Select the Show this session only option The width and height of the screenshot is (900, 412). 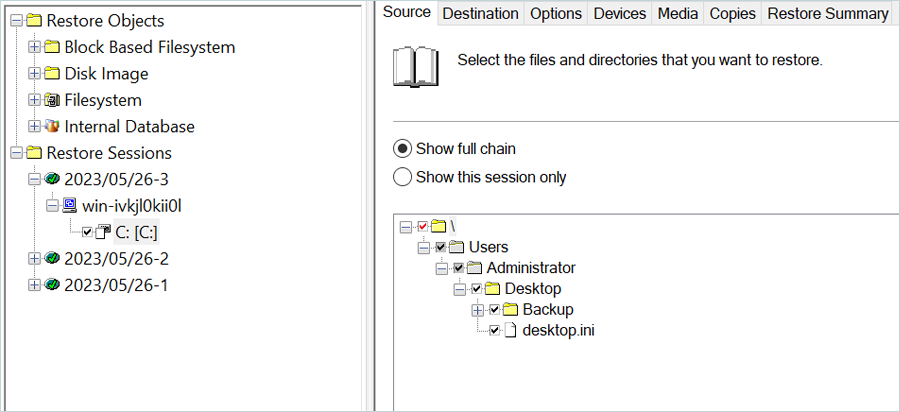coord(403,177)
